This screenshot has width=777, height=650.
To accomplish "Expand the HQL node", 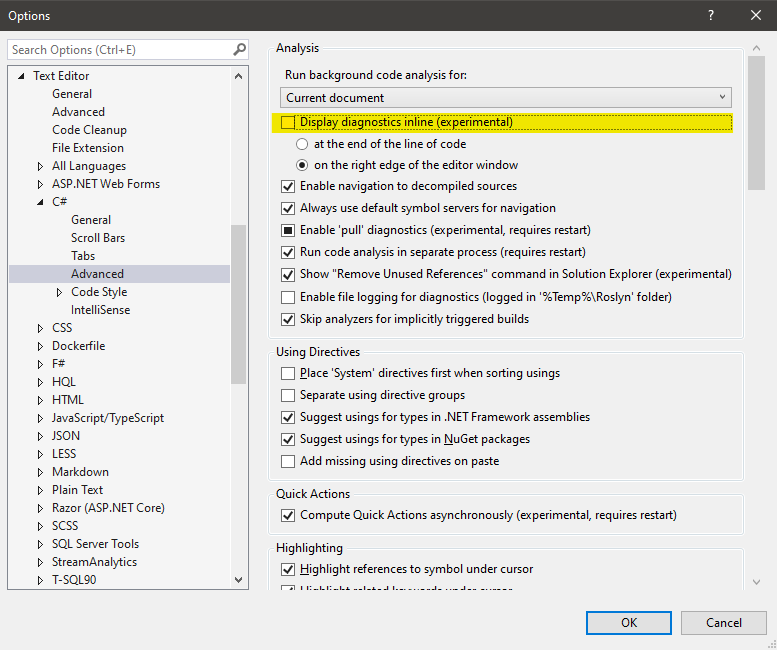I will [40, 382].
